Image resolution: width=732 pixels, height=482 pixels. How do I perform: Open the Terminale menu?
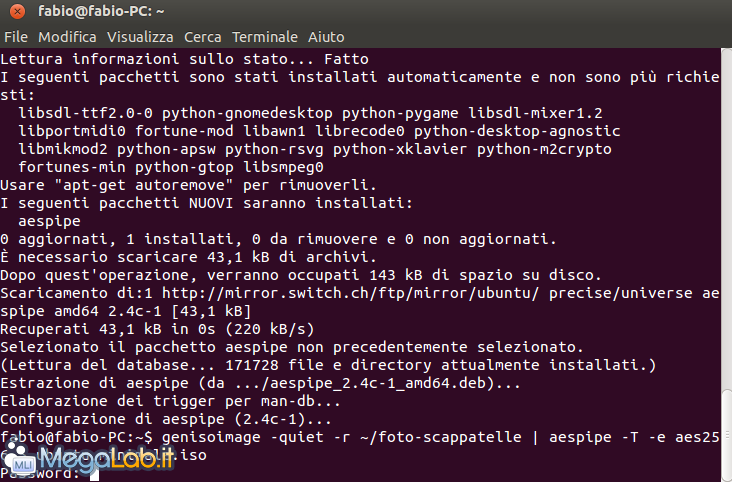click(x=265, y=37)
